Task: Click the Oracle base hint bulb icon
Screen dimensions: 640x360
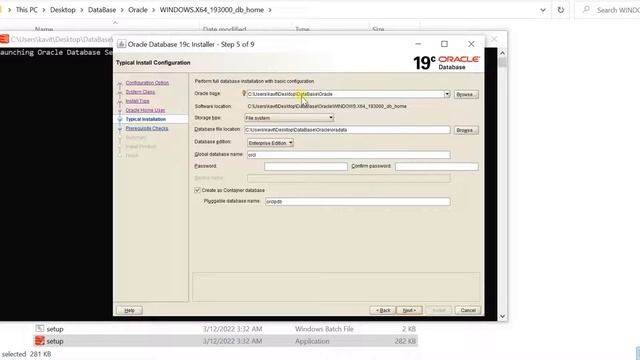Action: (x=244, y=93)
